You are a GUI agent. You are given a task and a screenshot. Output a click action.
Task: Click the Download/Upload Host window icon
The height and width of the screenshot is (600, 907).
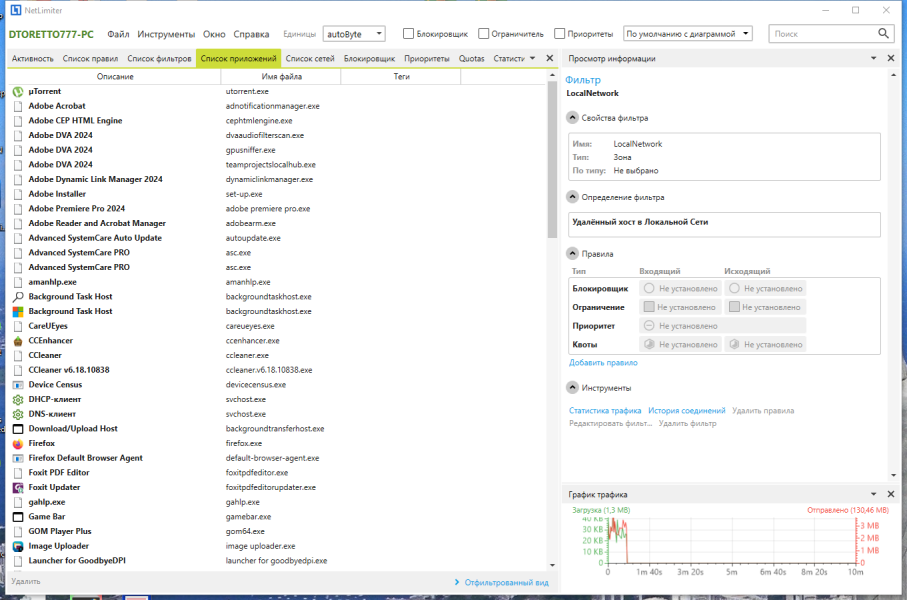click(x=18, y=429)
